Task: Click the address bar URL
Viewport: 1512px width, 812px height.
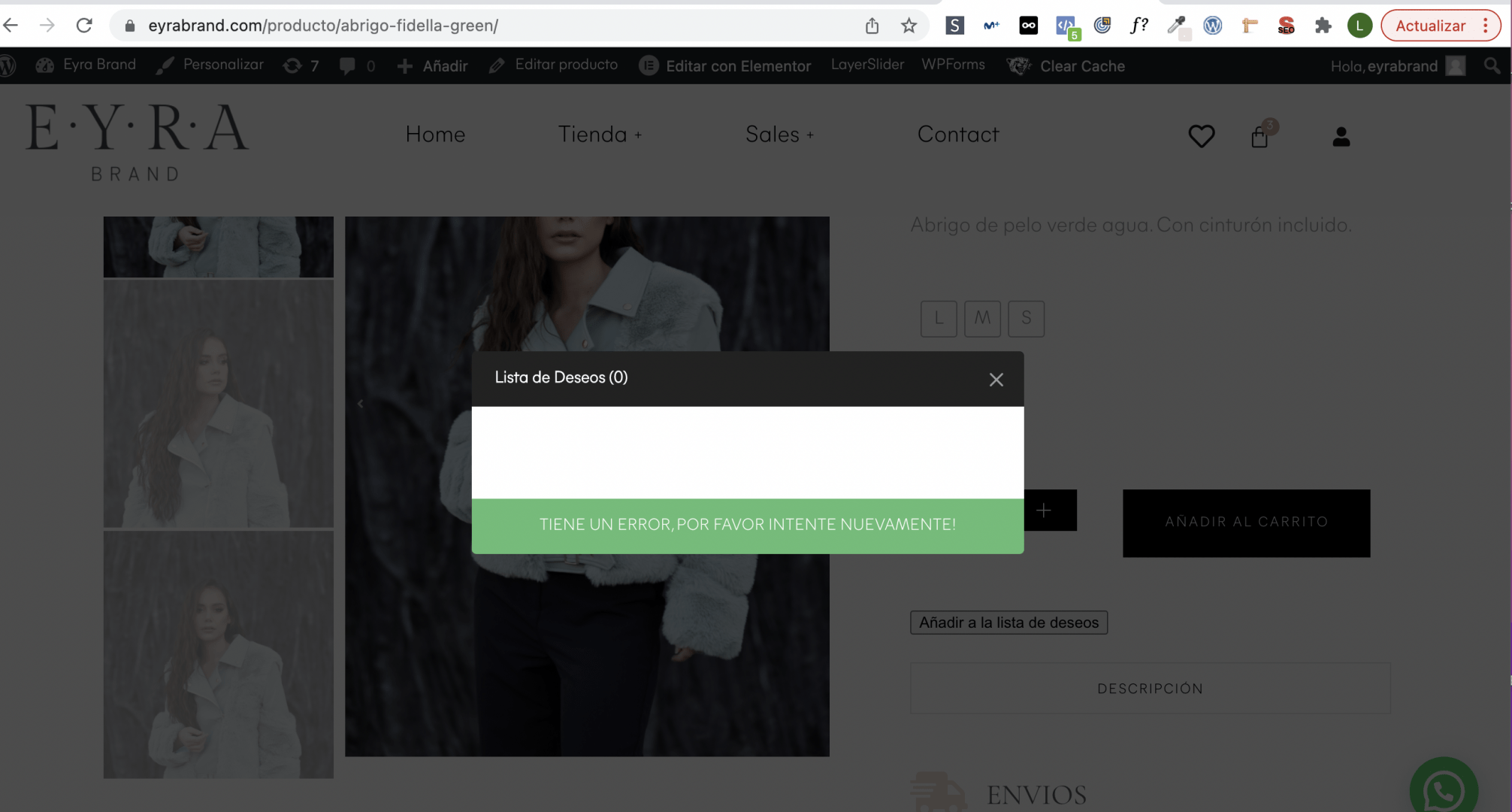Action: coord(323,26)
